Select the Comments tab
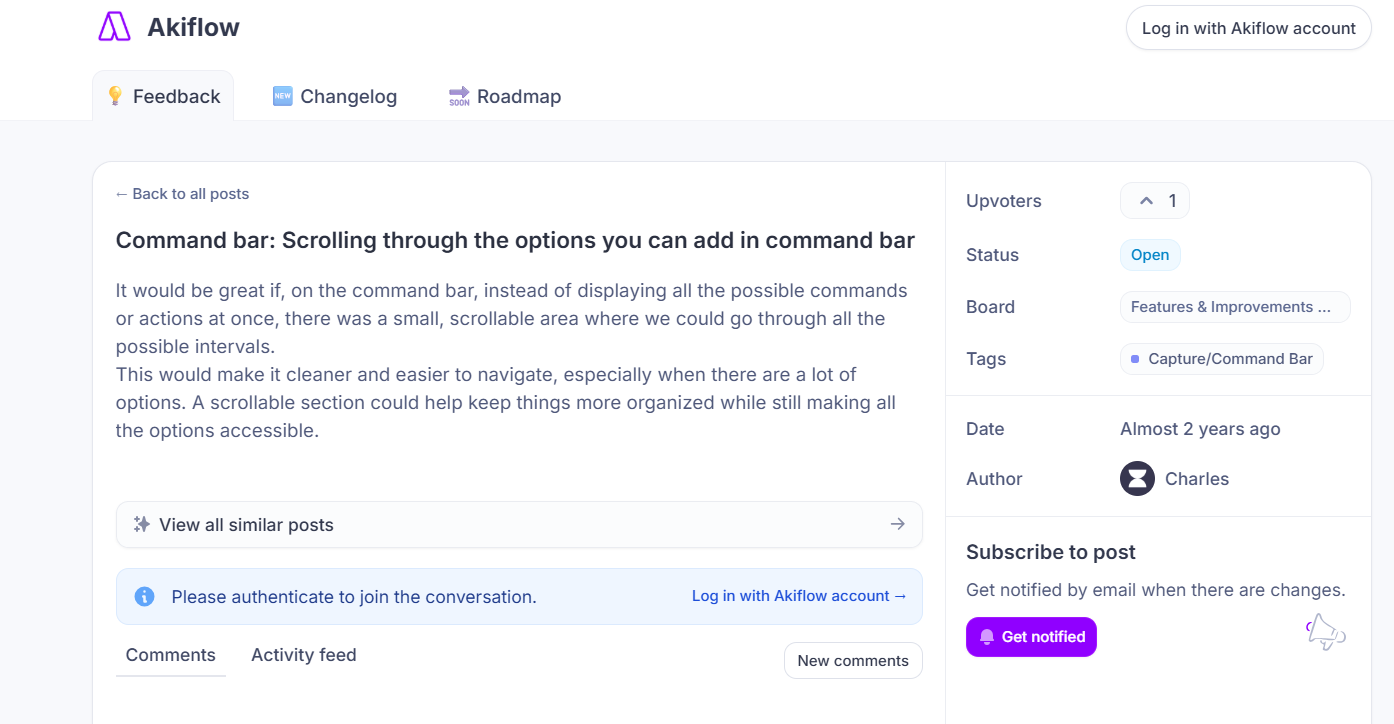Image resolution: width=1394 pixels, height=724 pixels. point(171,655)
